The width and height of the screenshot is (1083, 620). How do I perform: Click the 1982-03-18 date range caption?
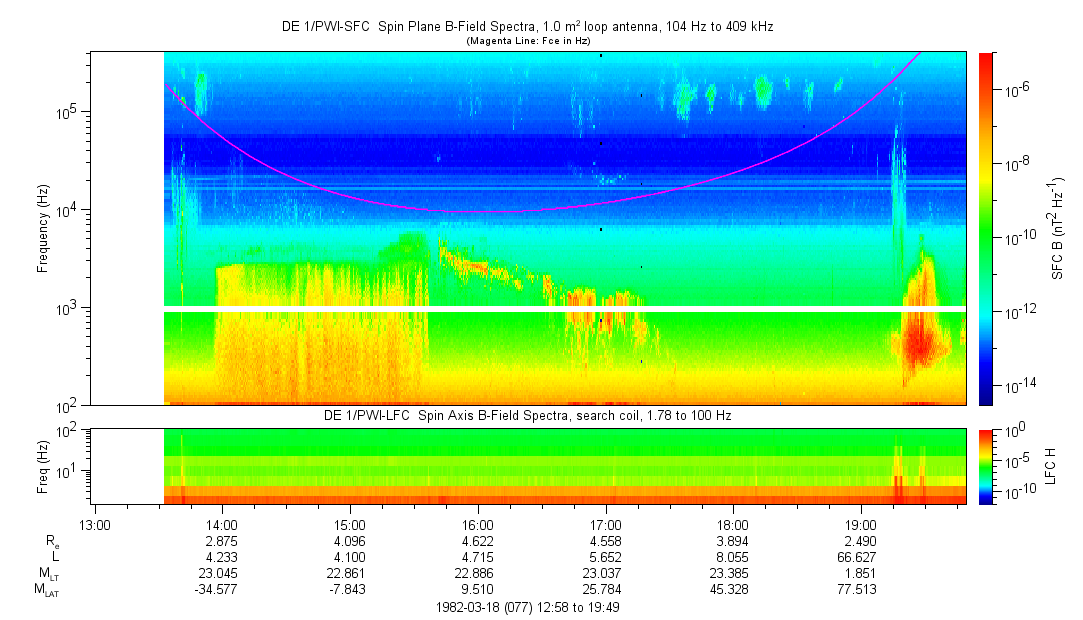click(x=528, y=607)
